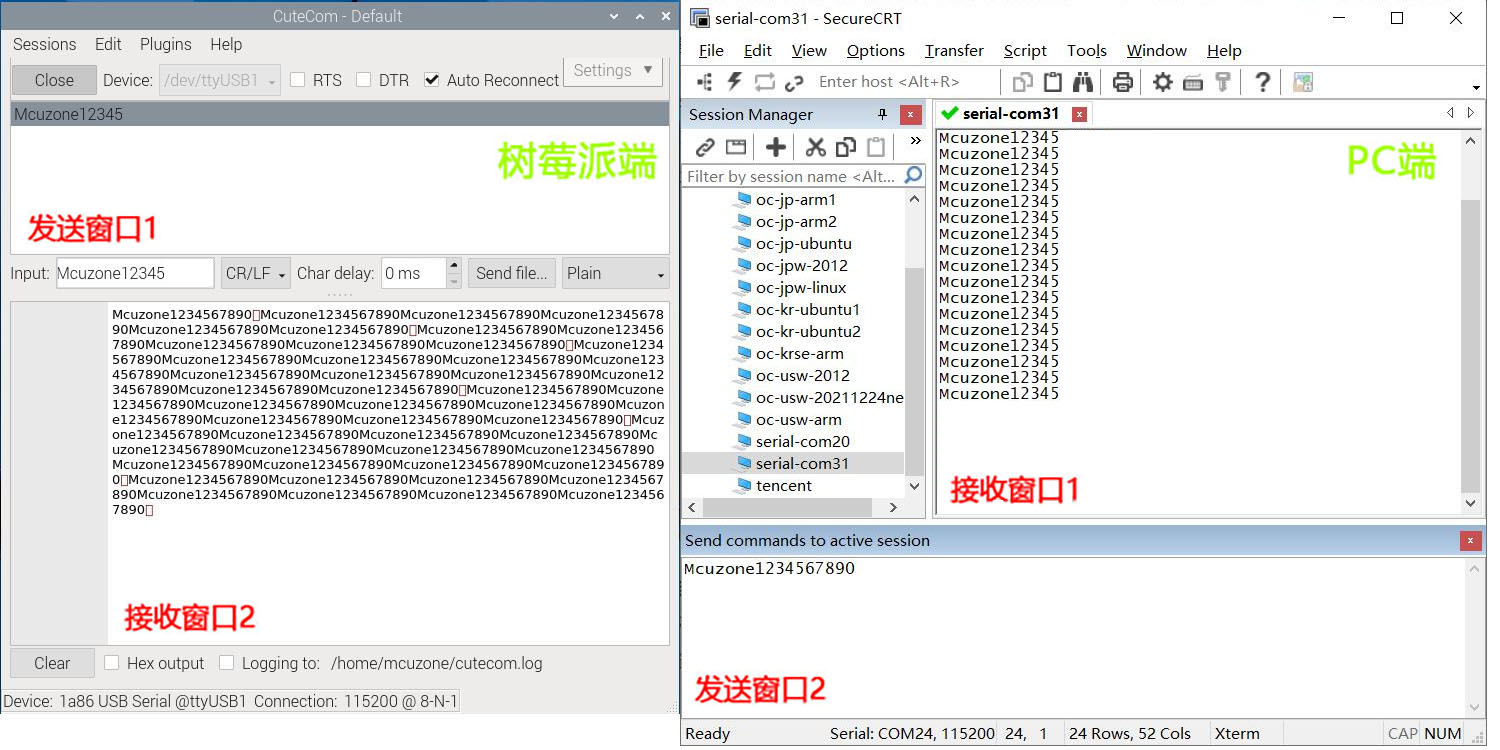Click the CuteCom Input text field

(135, 273)
